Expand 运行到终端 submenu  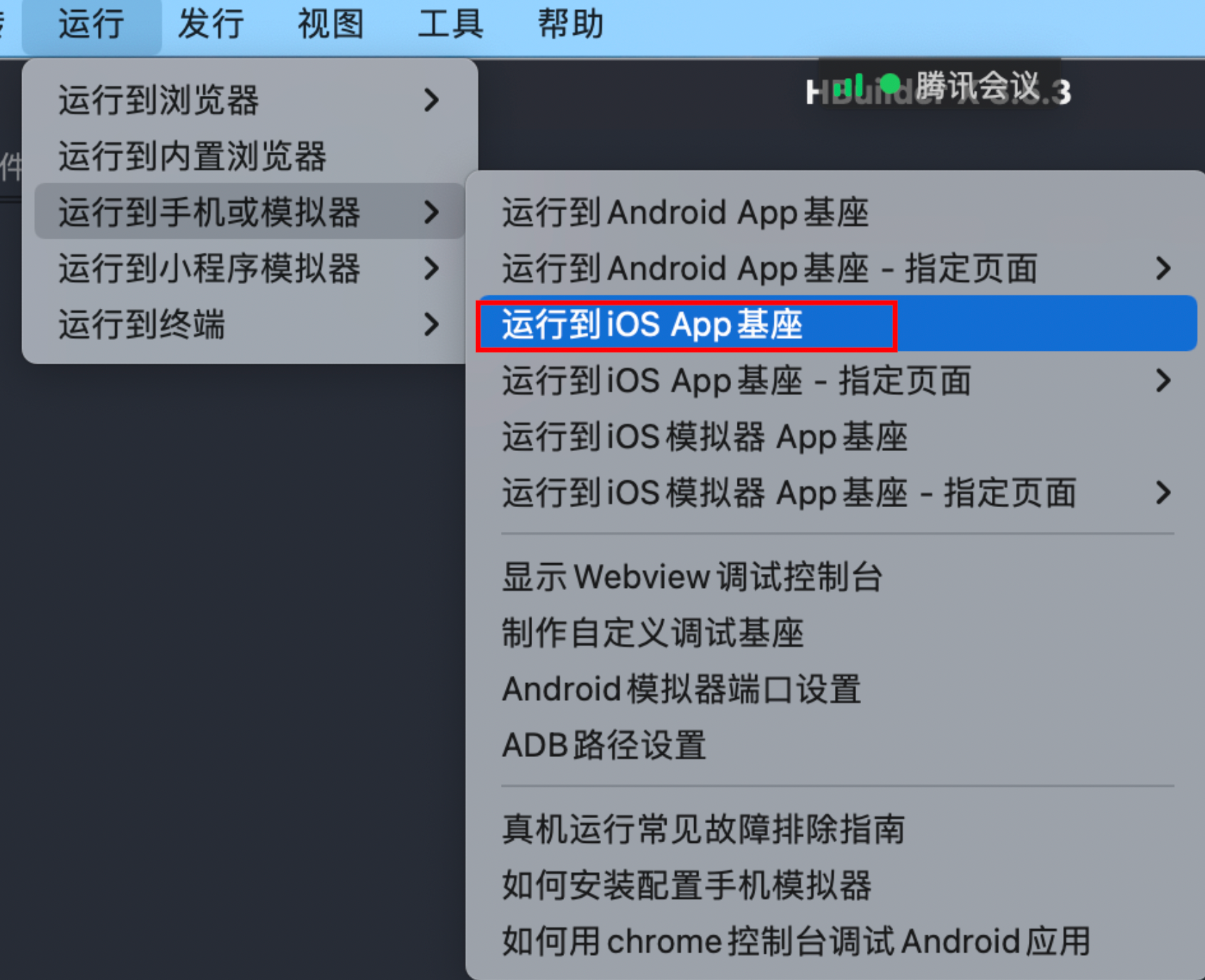250,325
